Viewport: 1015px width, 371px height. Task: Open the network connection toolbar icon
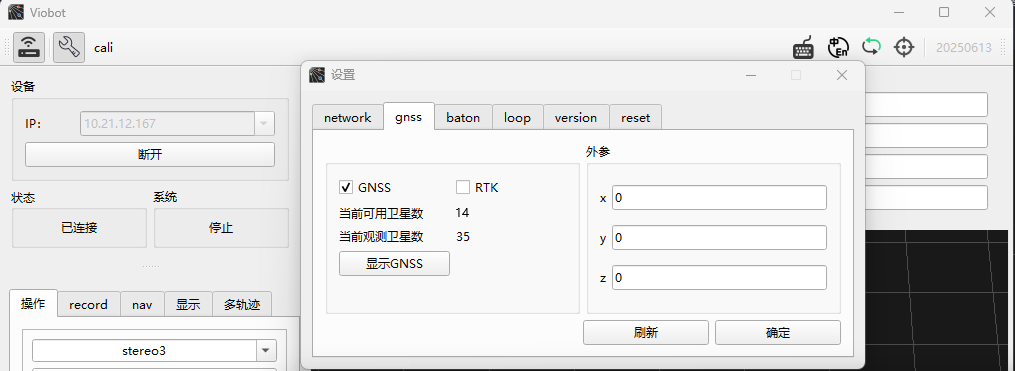pyautogui.click(x=29, y=47)
